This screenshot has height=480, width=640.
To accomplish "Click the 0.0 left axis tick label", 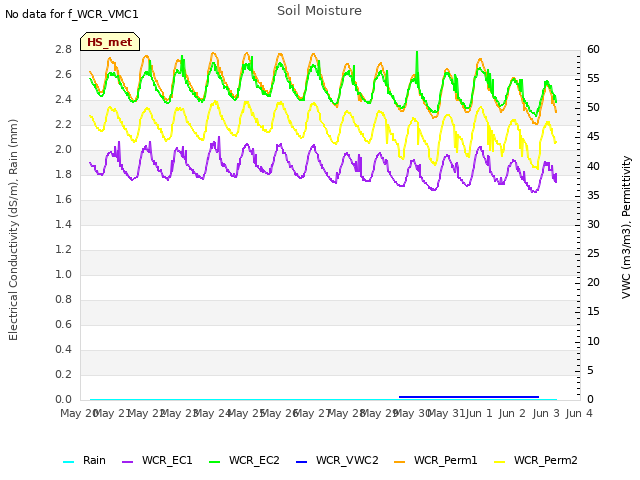I will pos(63,399).
